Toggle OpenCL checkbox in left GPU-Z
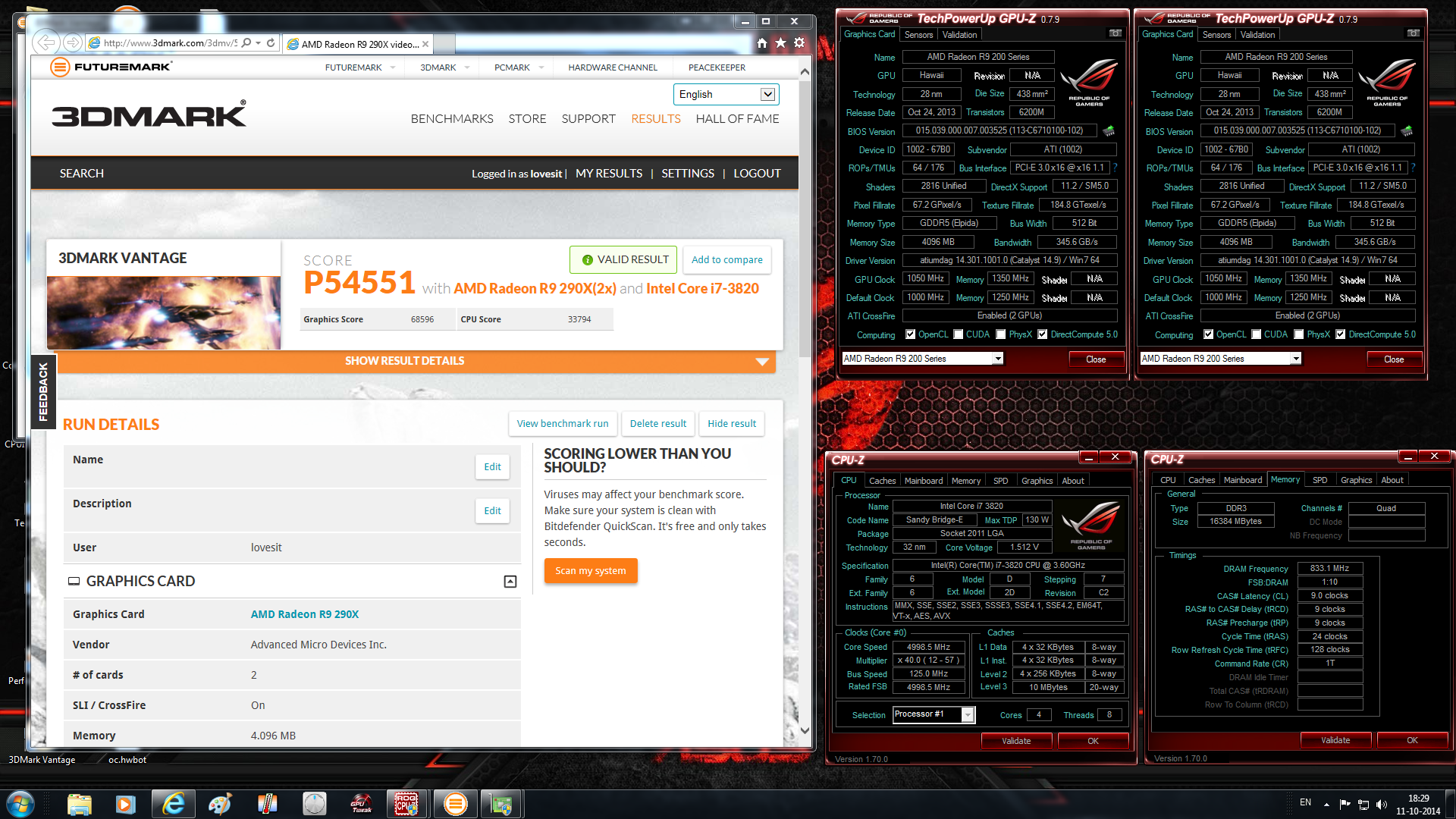 [x=910, y=334]
